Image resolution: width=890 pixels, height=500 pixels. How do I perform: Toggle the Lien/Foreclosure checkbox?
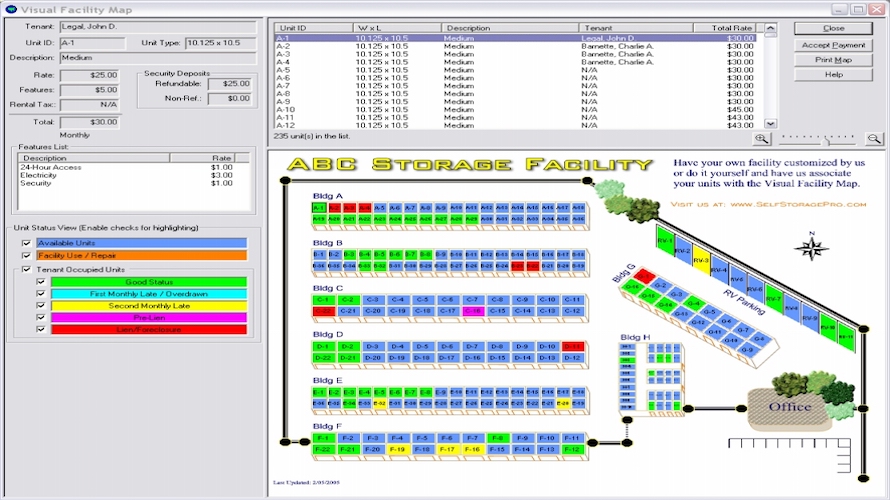coord(41,328)
